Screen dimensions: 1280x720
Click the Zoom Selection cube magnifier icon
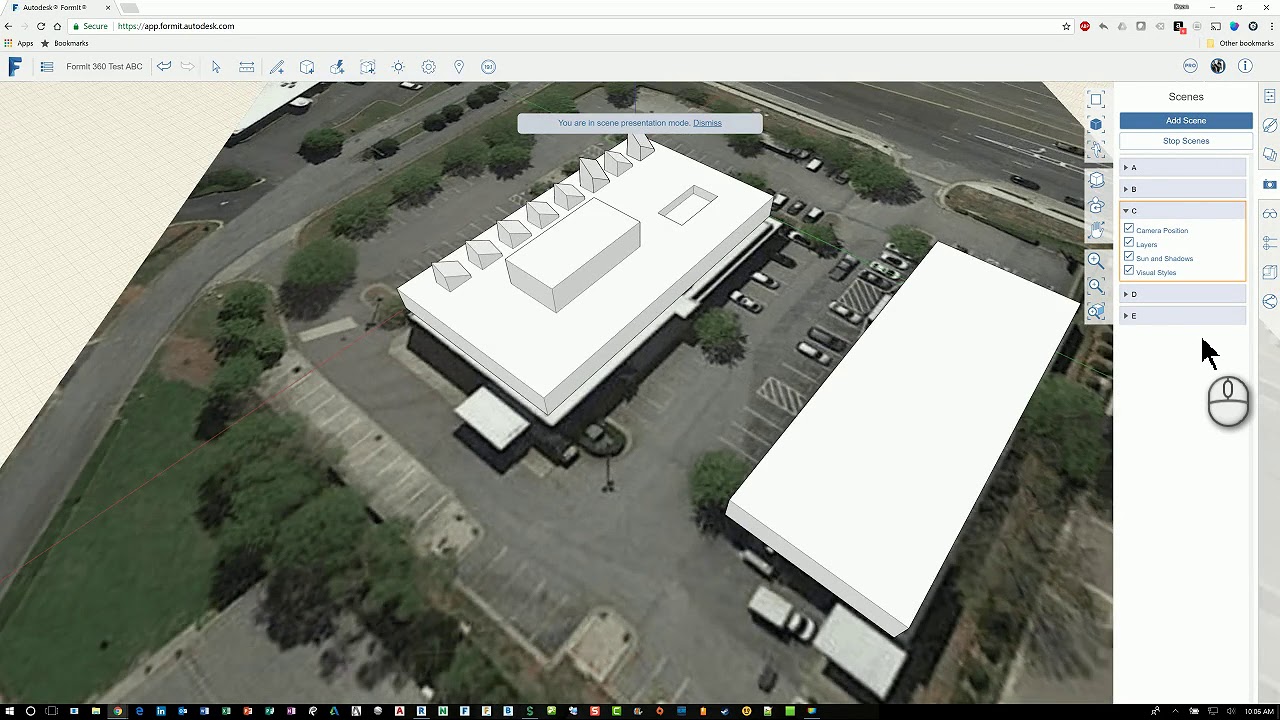click(x=1096, y=311)
